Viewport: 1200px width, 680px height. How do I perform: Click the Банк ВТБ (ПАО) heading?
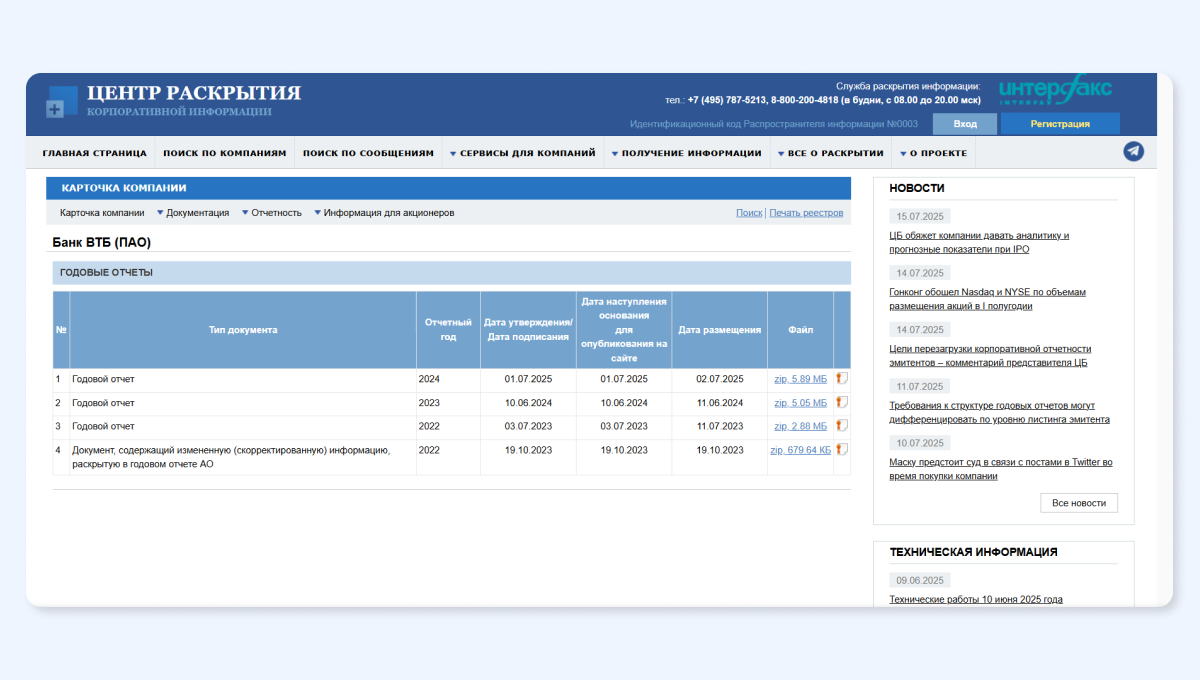pos(101,242)
